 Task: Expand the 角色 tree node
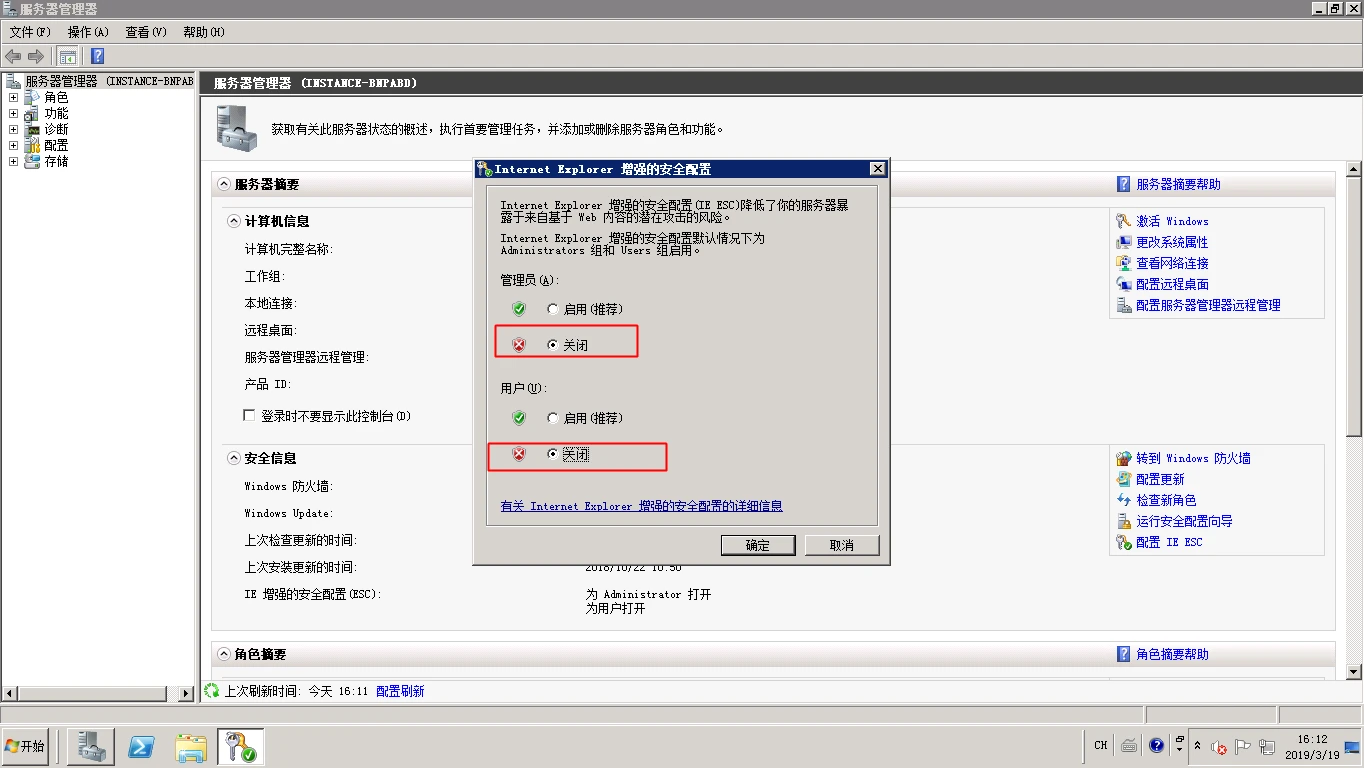(13, 97)
